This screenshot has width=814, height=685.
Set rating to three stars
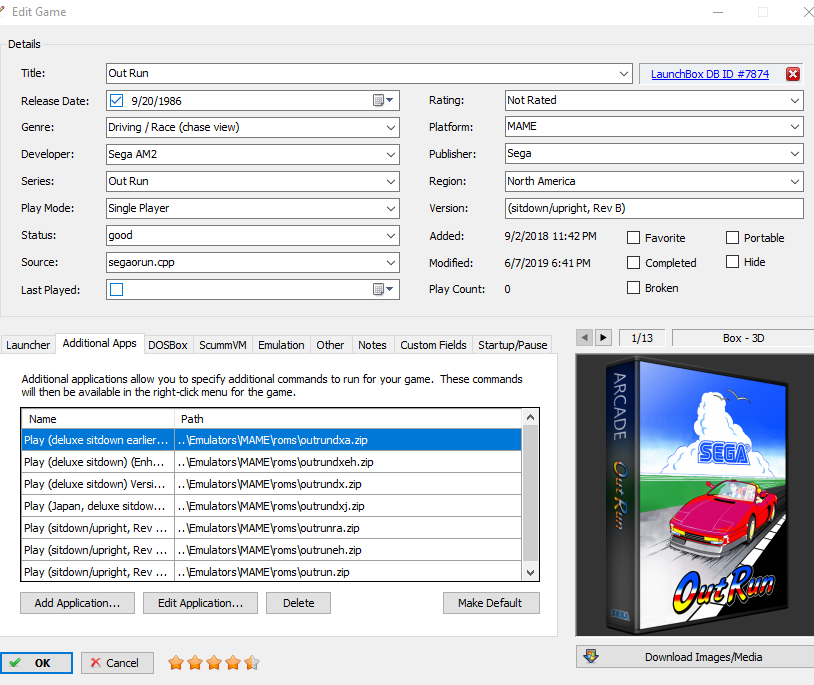[214, 663]
